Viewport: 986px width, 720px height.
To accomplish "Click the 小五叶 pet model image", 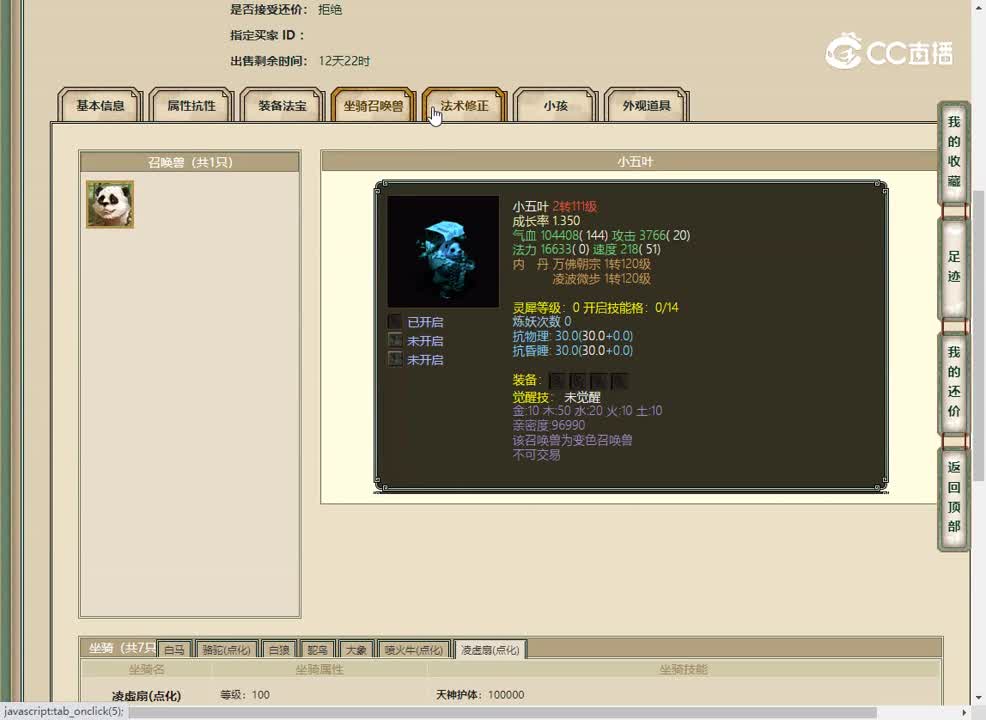I will 443,251.
